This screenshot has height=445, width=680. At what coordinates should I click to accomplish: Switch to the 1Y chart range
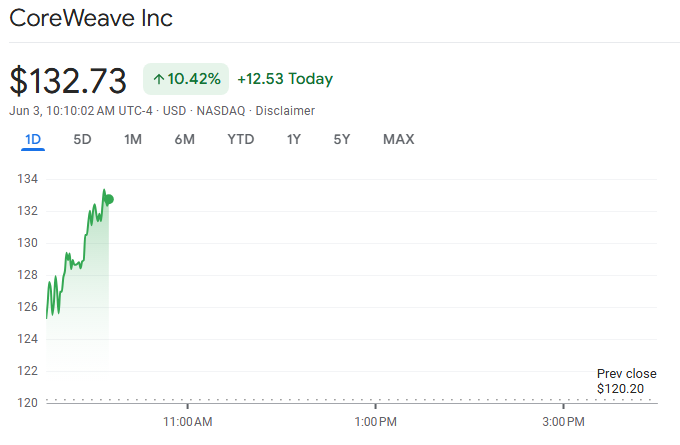click(x=293, y=139)
